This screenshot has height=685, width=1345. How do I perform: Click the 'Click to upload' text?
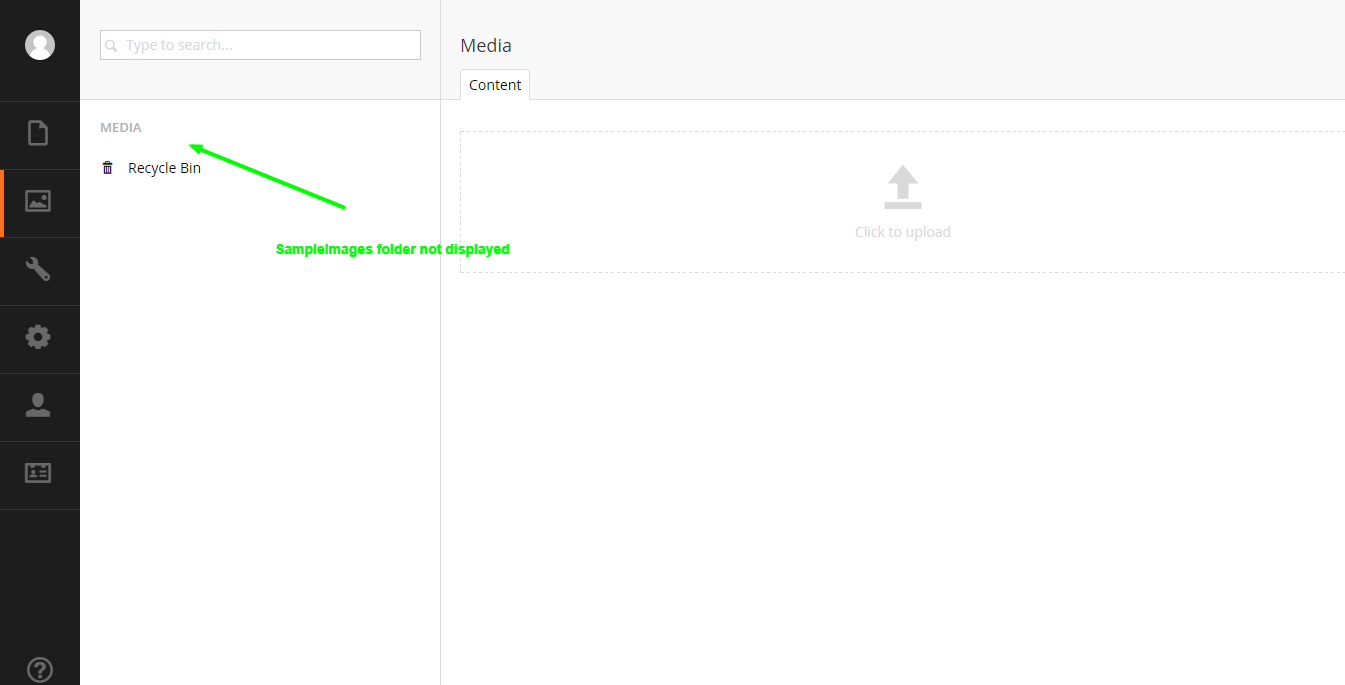[903, 232]
